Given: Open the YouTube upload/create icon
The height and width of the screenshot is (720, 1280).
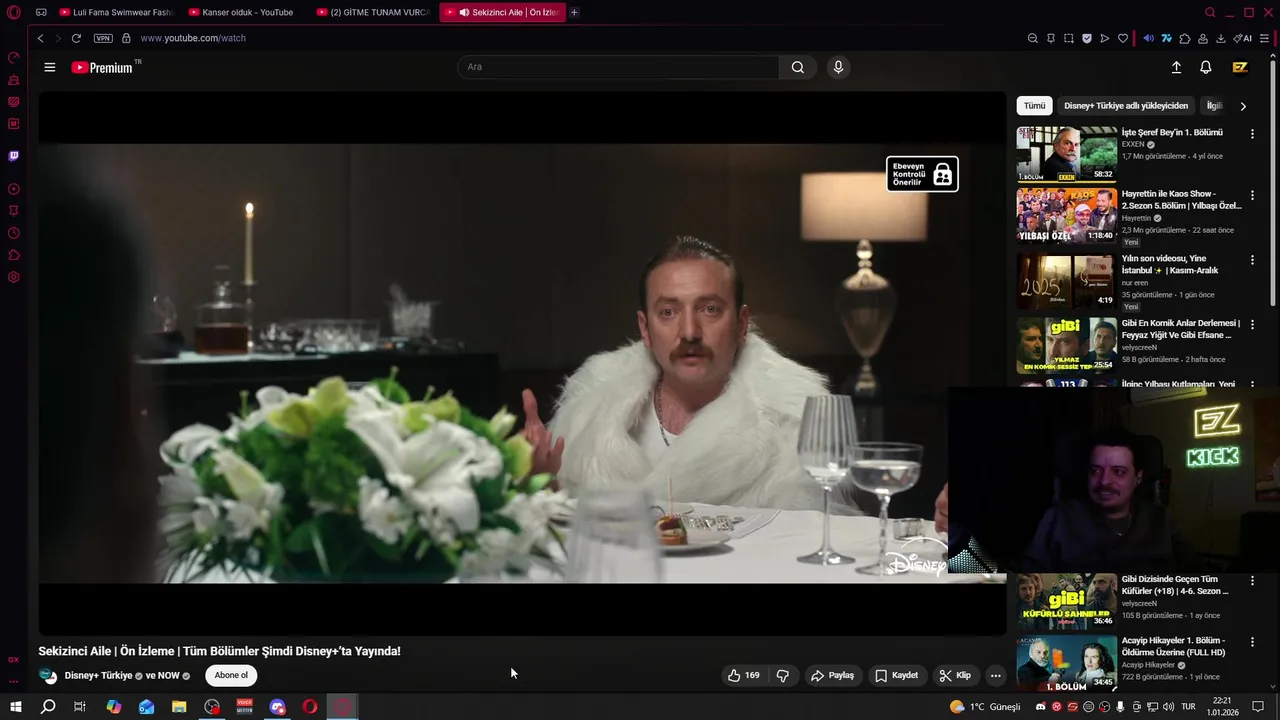Looking at the screenshot, I should click(x=1176, y=67).
